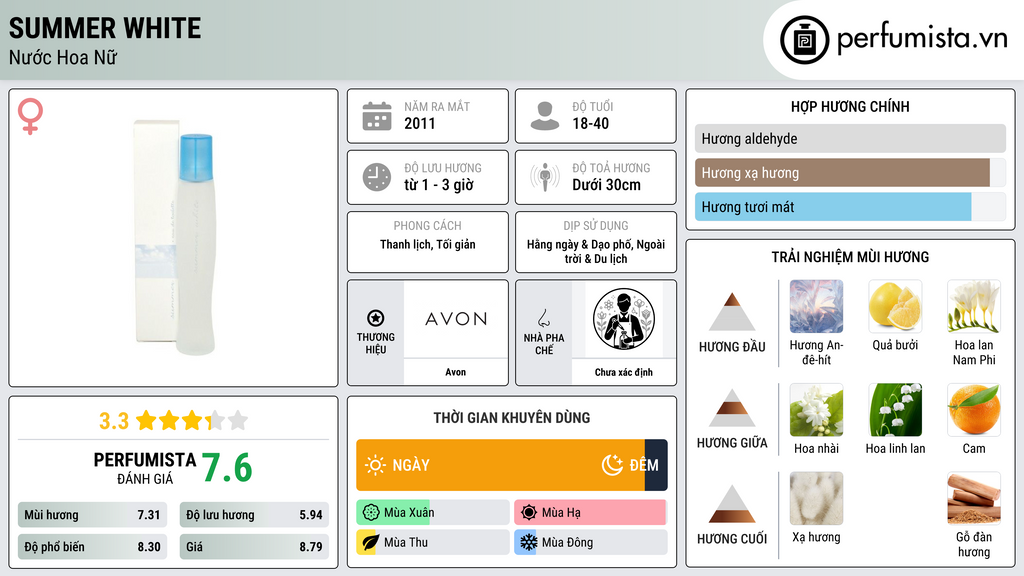Click the Cam orange note image
The width and height of the screenshot is (1024, 576).
[974, 409]
